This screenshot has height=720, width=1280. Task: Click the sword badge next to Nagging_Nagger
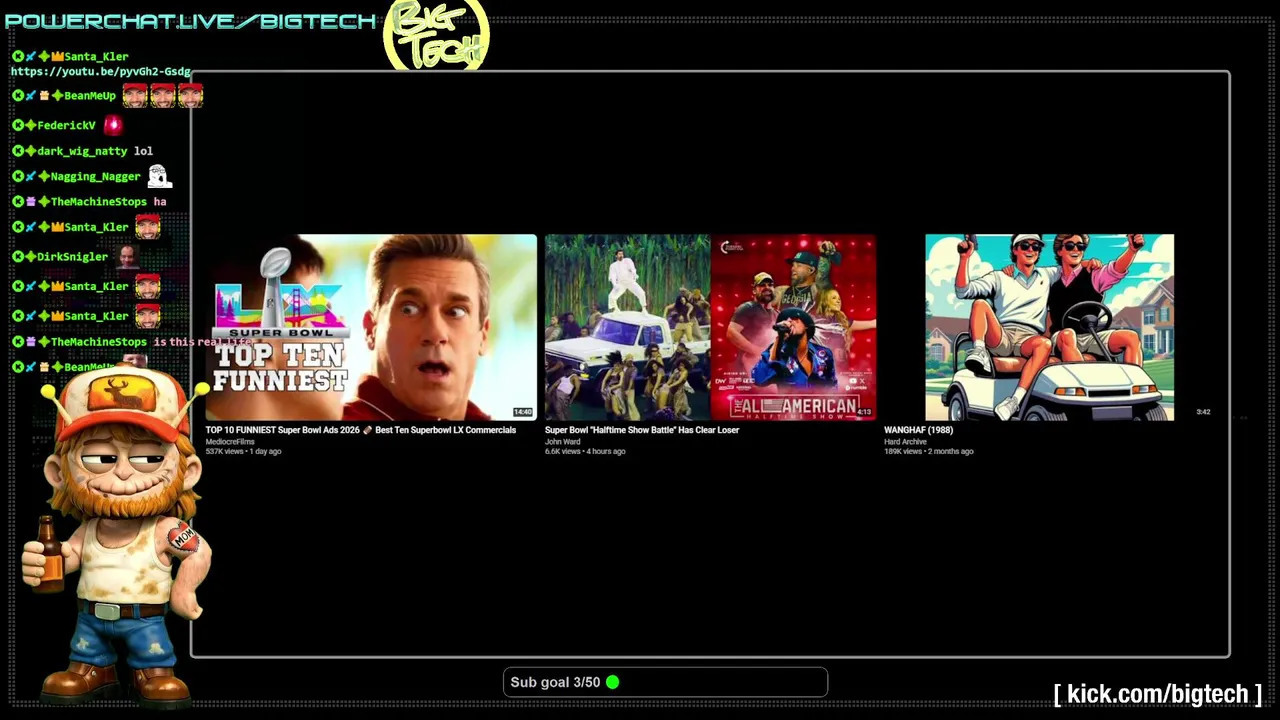[x=31, y=176]
